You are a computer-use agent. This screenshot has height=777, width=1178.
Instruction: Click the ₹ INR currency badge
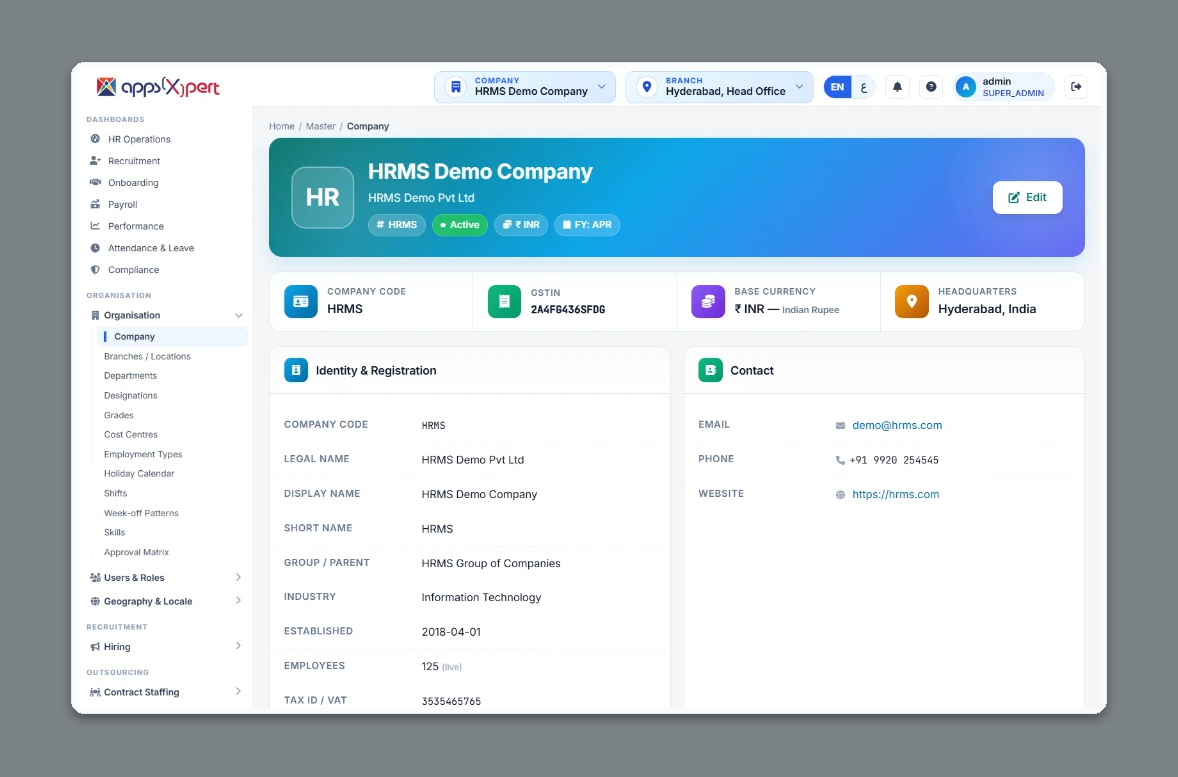pos(521,225)
